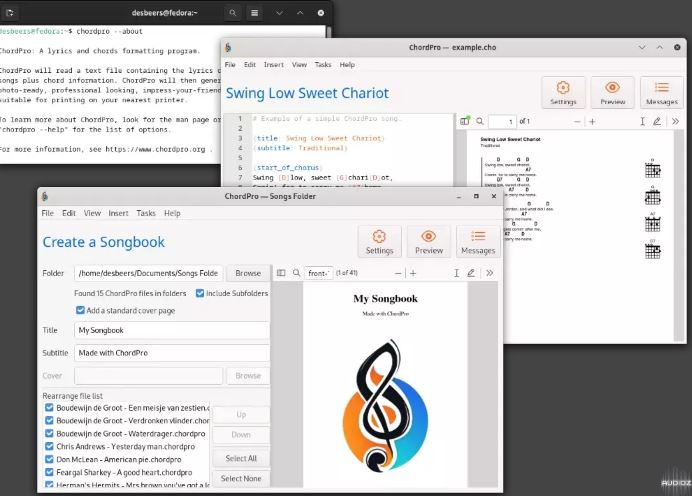Zoom in on Songbook PDF preview

[x=413, y=273]
